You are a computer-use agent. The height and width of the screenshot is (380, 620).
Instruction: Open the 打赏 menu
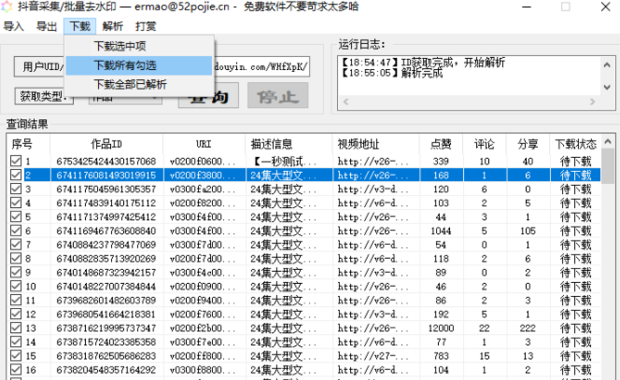pyautogui.click(x=146, y=26)
